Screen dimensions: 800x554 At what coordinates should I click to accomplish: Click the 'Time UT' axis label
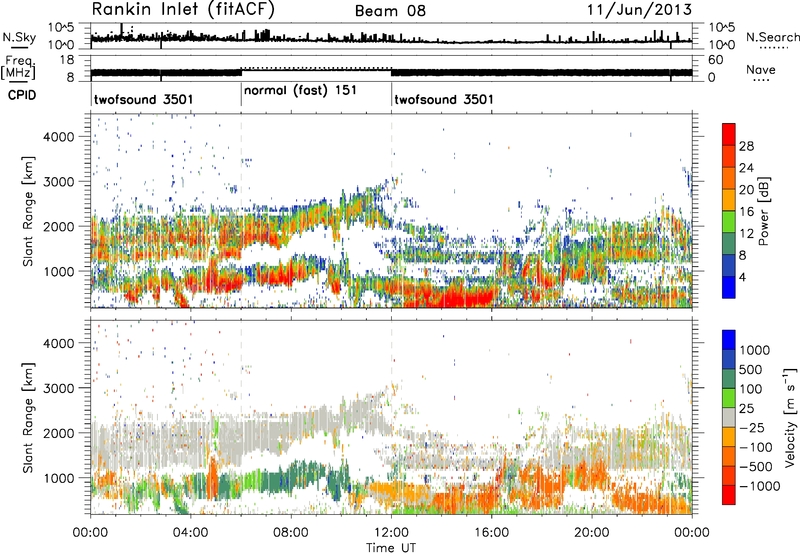(x=391, y=548)
